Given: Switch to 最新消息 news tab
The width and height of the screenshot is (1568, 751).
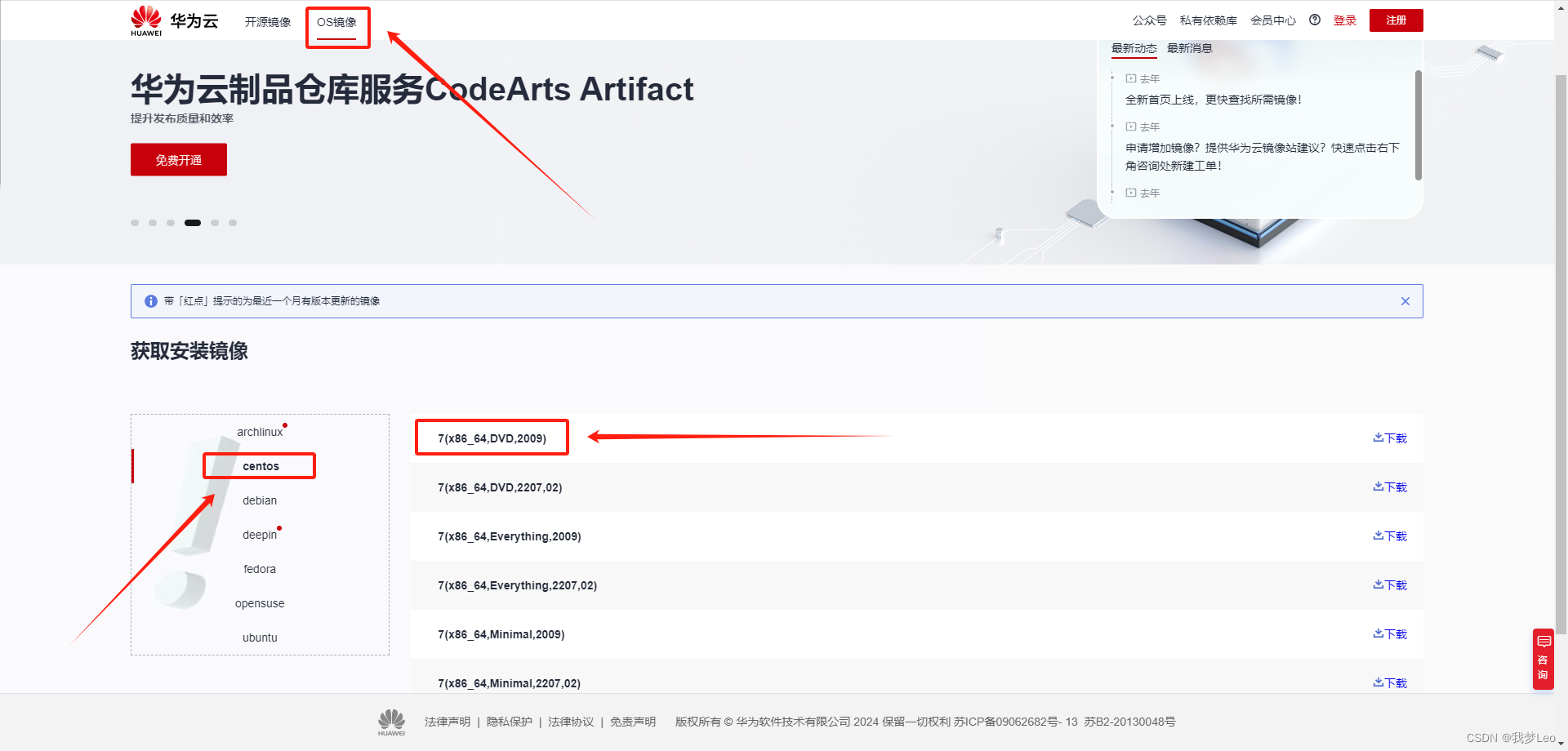Looking at the screenshot, I should (x=1189, y=48).
